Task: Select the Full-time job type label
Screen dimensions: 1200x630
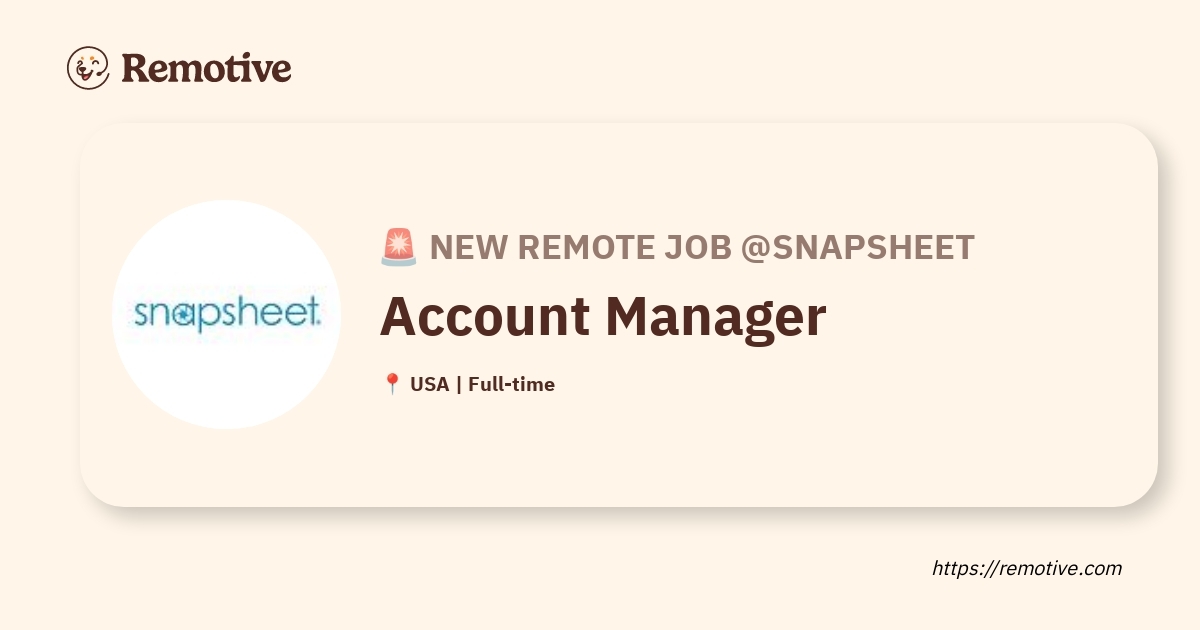Action: click(511, 384)
